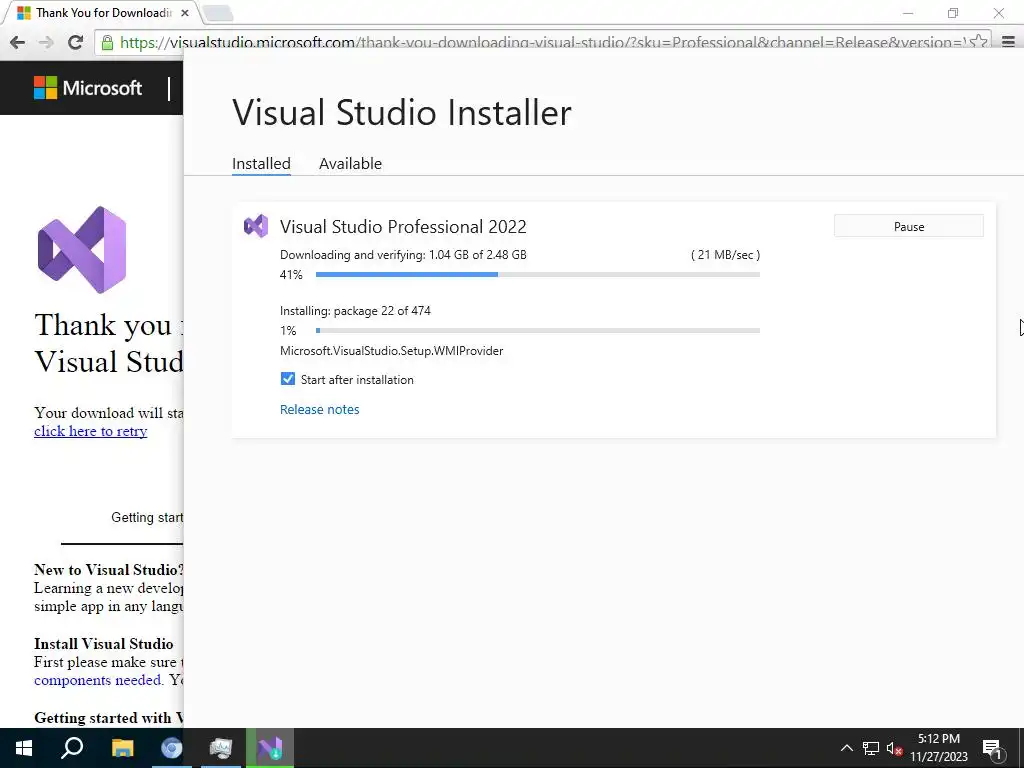Switch to the Available tab
This screenshot has width=1024, height=768.
pos(350,163)
